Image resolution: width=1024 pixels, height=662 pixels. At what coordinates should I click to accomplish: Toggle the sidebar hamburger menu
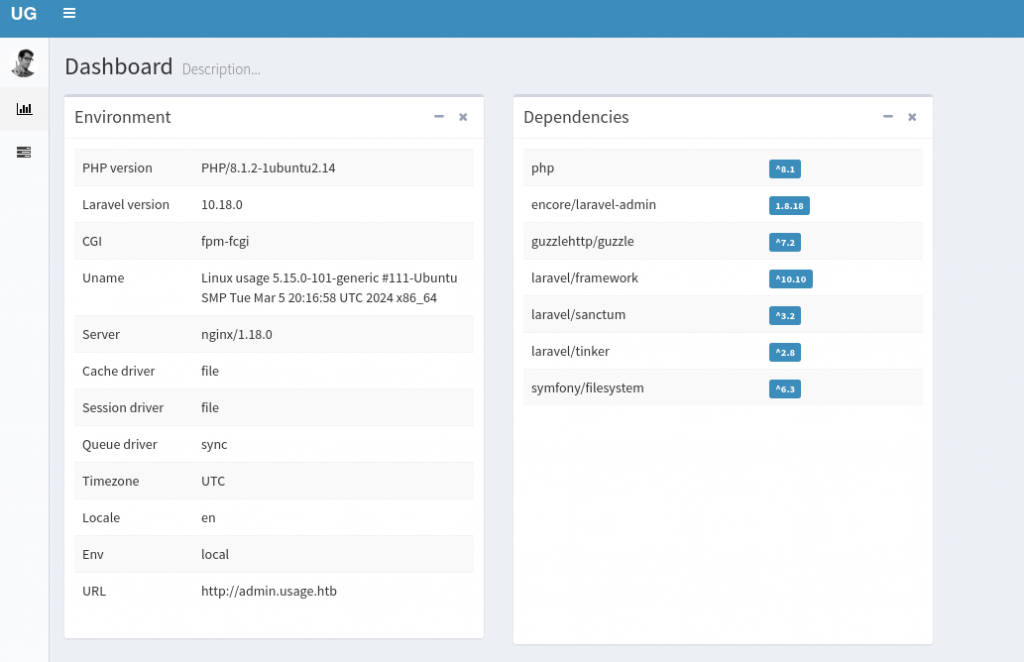69,14
